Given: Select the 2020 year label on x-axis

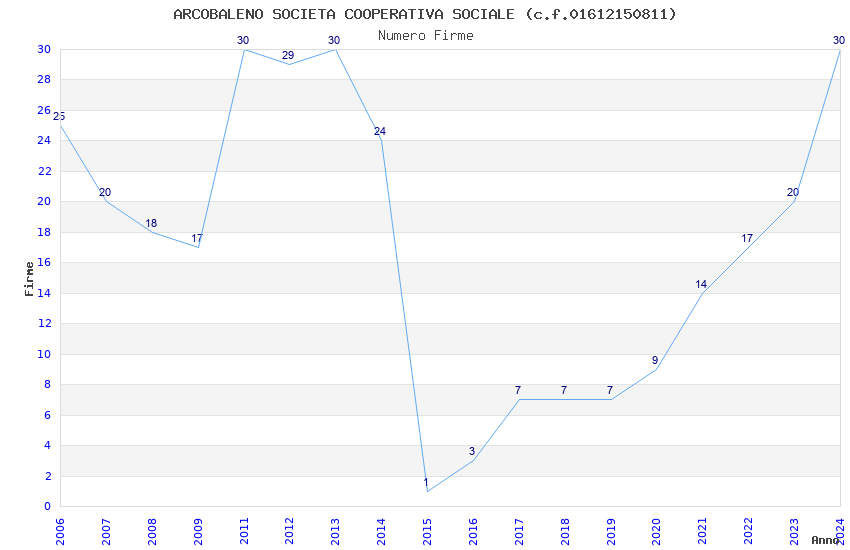Looking at the screenshot, I should coord(656,531).
